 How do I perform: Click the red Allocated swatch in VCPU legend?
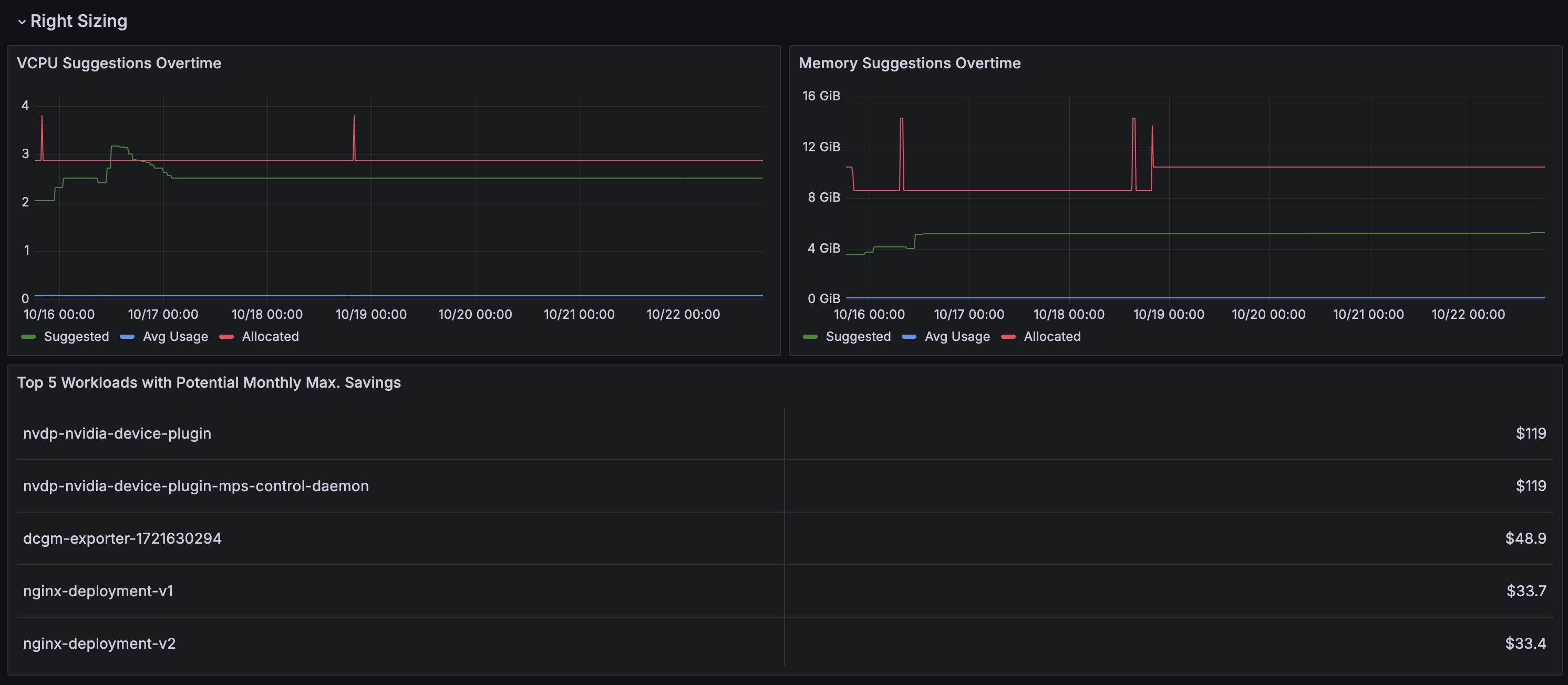pyautogui.click(x=226, y=337)
